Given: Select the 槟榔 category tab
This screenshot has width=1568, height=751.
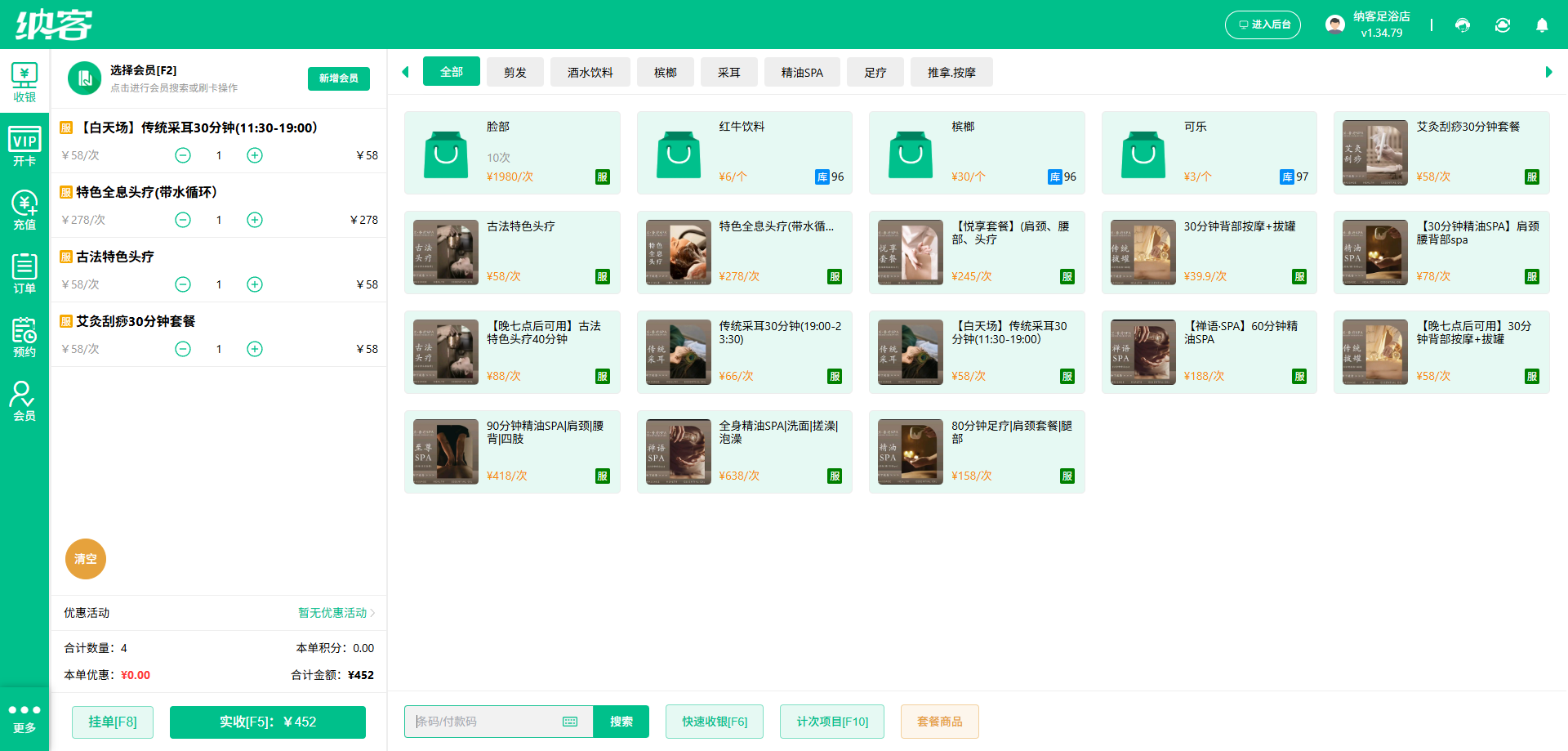Looking at the screenshot, I should click(x=666, y=72).
